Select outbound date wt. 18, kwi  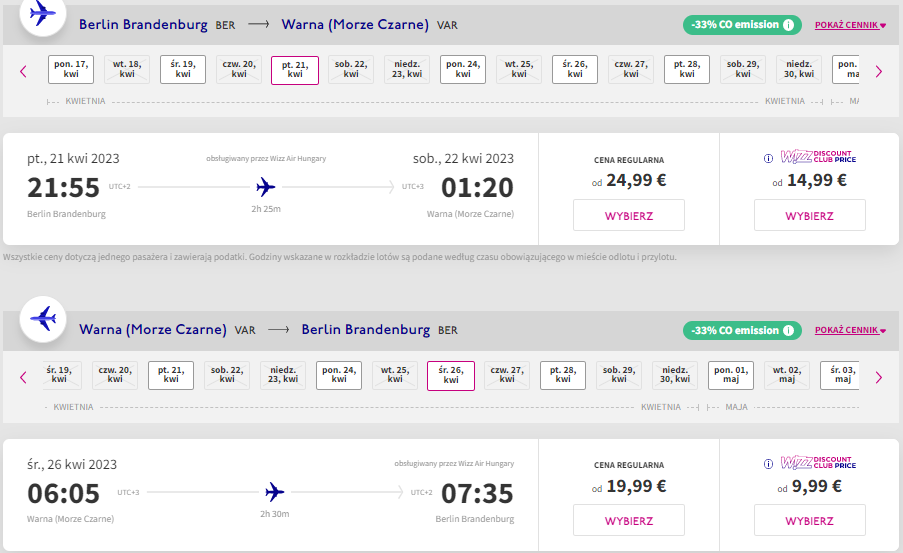point(127,70)
